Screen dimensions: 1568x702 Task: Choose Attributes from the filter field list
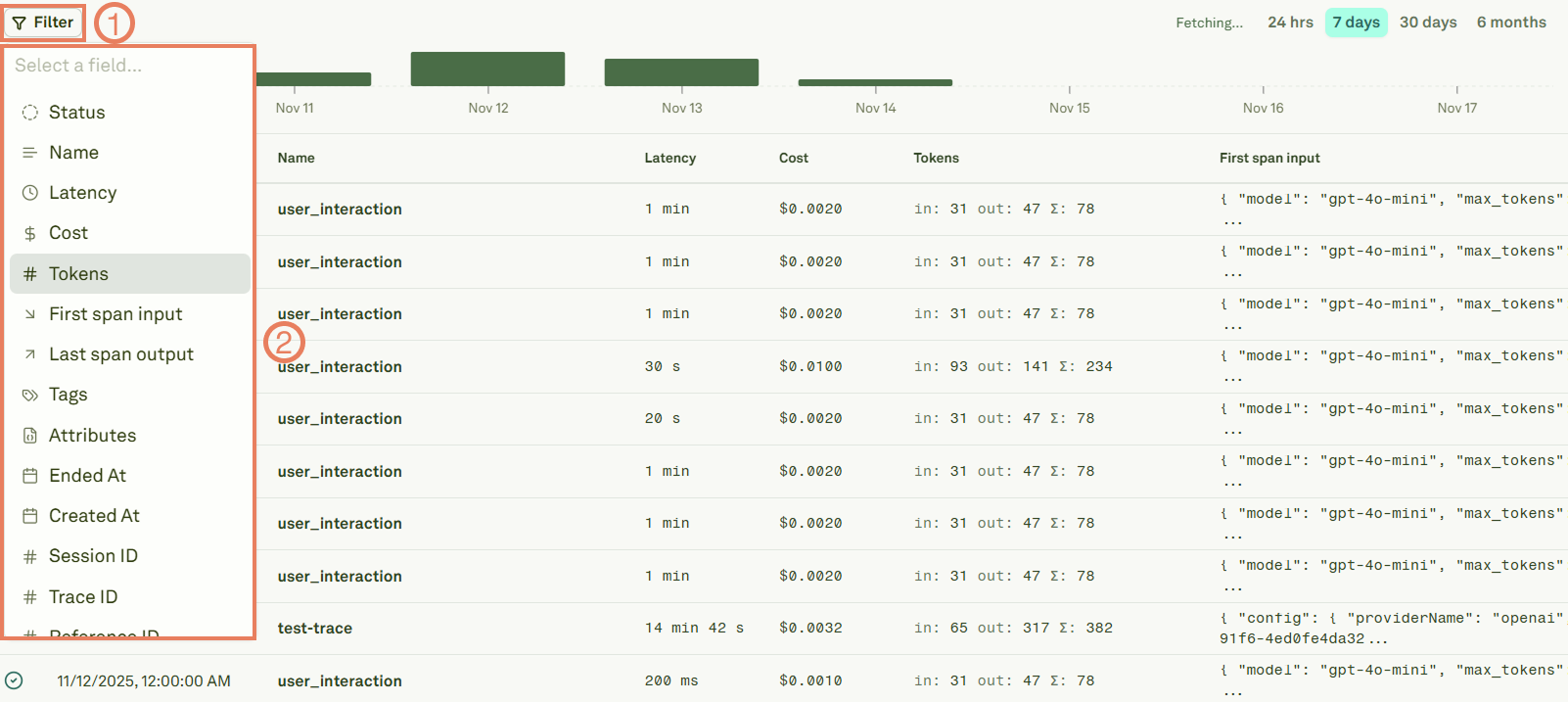point(130,436)
